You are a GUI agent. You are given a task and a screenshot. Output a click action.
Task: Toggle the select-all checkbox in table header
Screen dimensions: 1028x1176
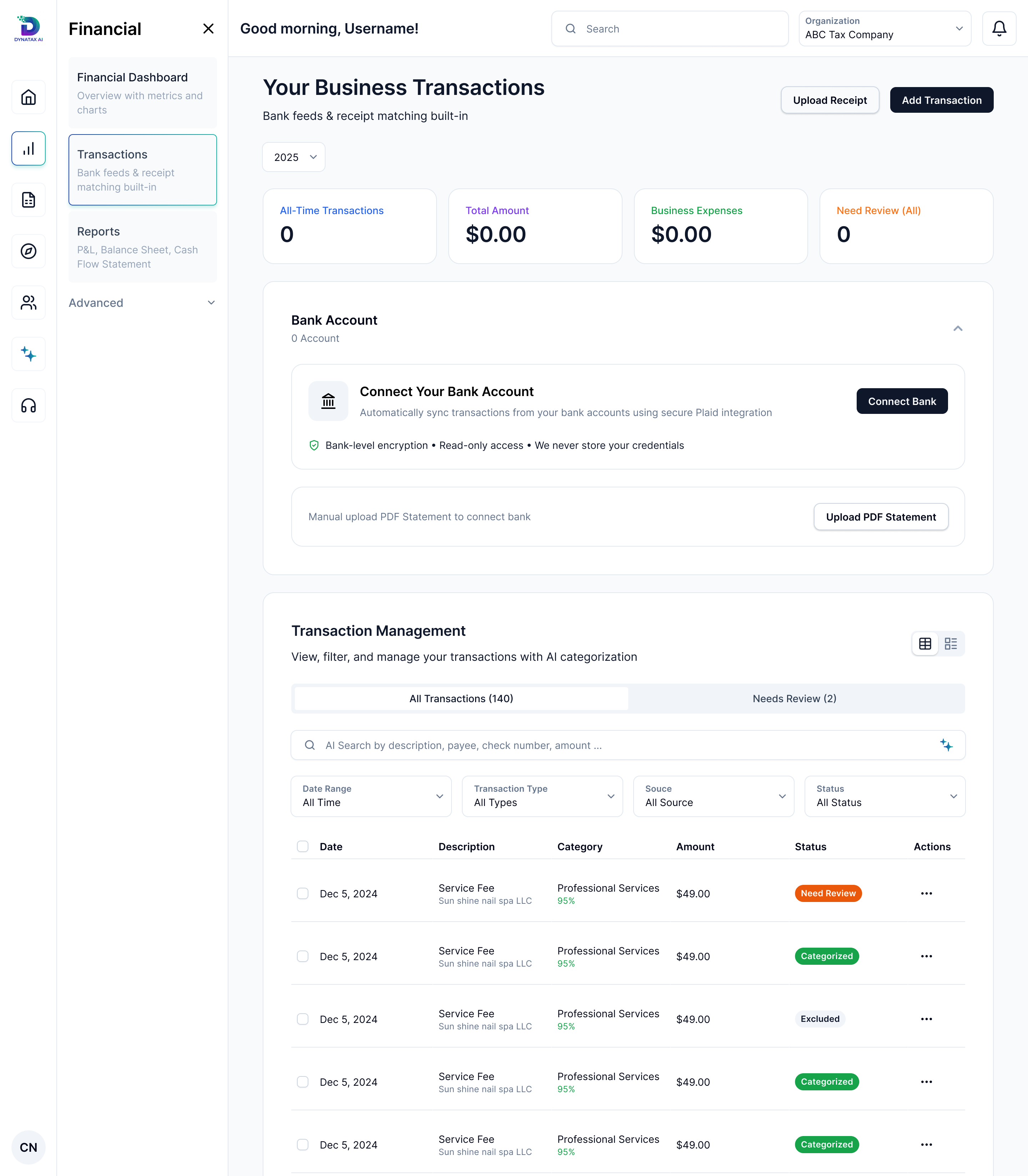coord(302,846)
